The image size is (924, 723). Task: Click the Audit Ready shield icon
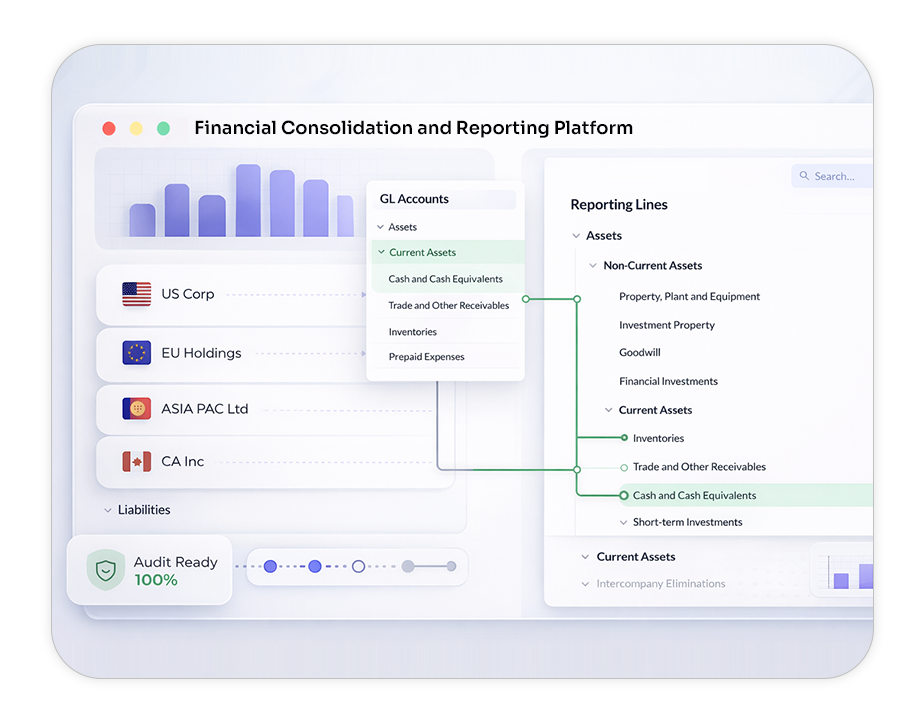105,571
